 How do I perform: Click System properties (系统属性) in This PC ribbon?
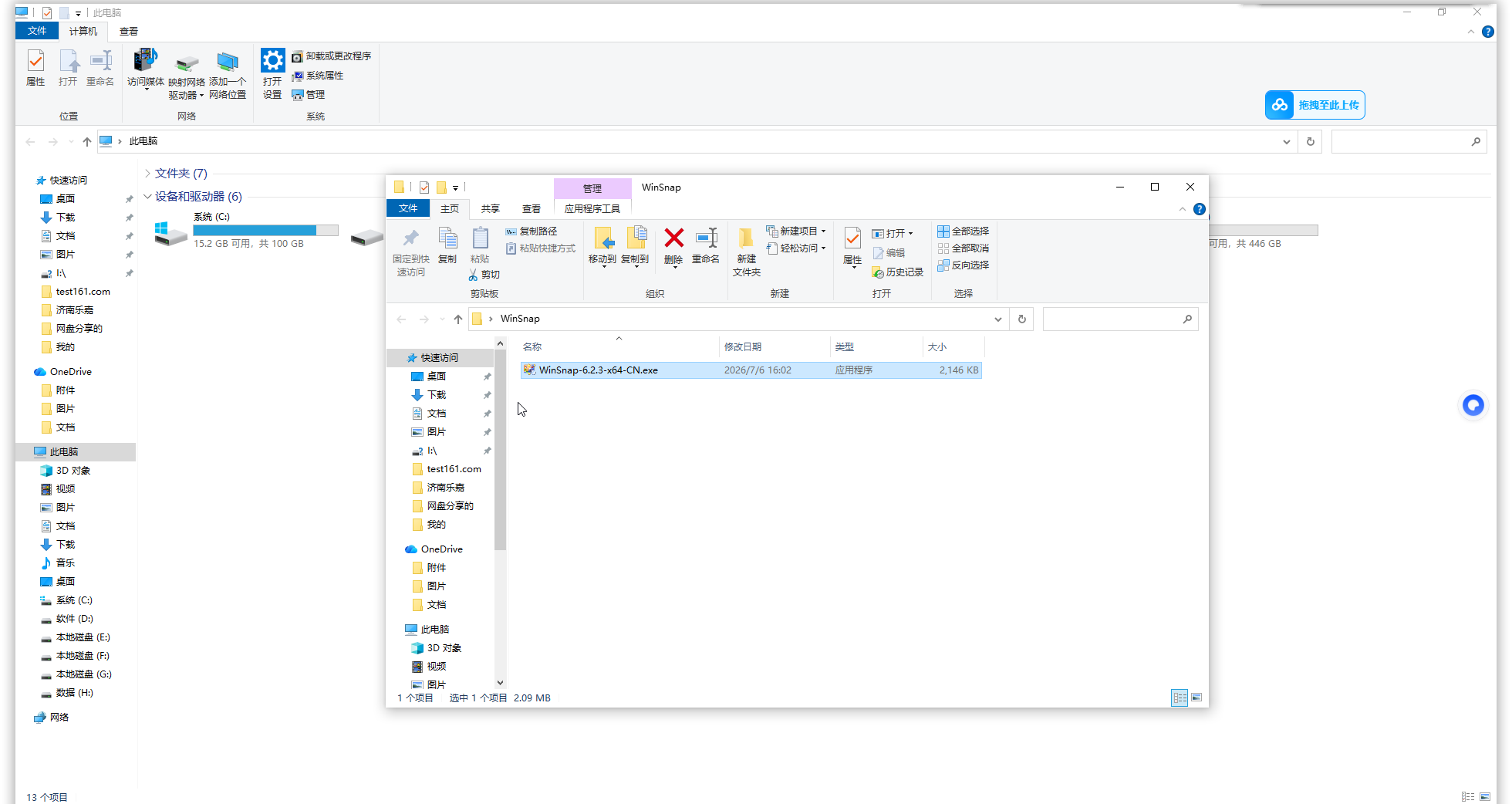coord(318,76)
